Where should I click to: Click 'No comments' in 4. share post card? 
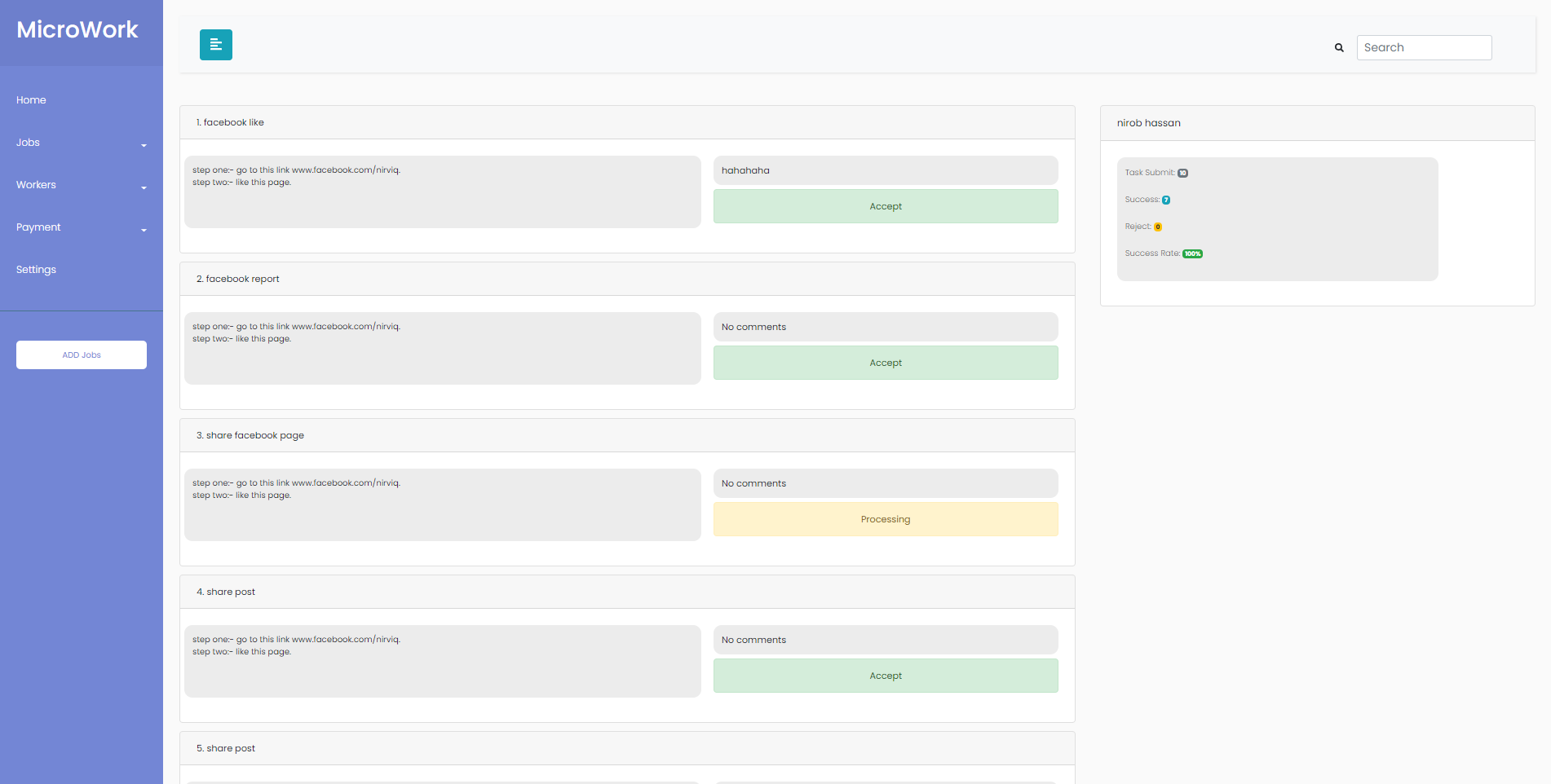(886, 640)
